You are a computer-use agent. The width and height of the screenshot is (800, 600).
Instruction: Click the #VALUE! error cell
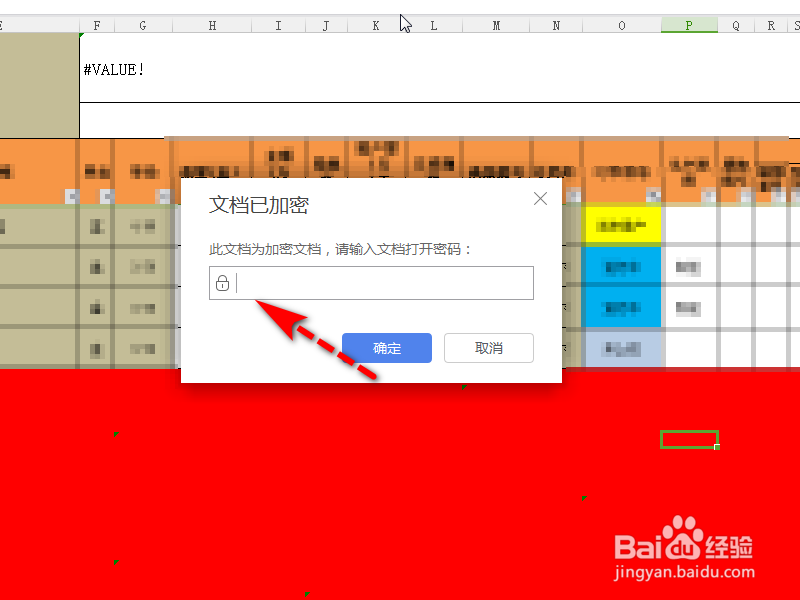[x=440, y=68]
